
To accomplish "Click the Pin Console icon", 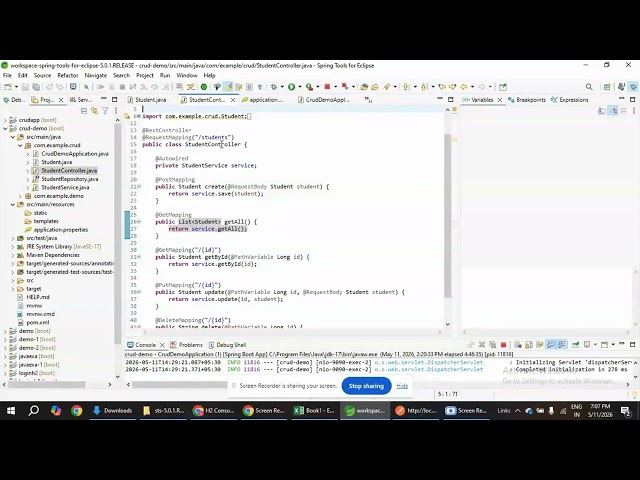I will pyautogui.click(x=576, y=345).
